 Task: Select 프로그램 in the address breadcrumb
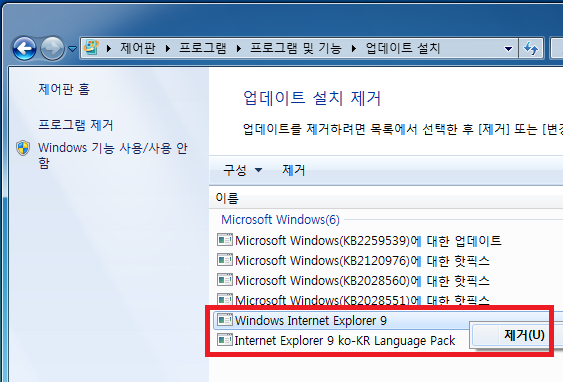point(203,48)
